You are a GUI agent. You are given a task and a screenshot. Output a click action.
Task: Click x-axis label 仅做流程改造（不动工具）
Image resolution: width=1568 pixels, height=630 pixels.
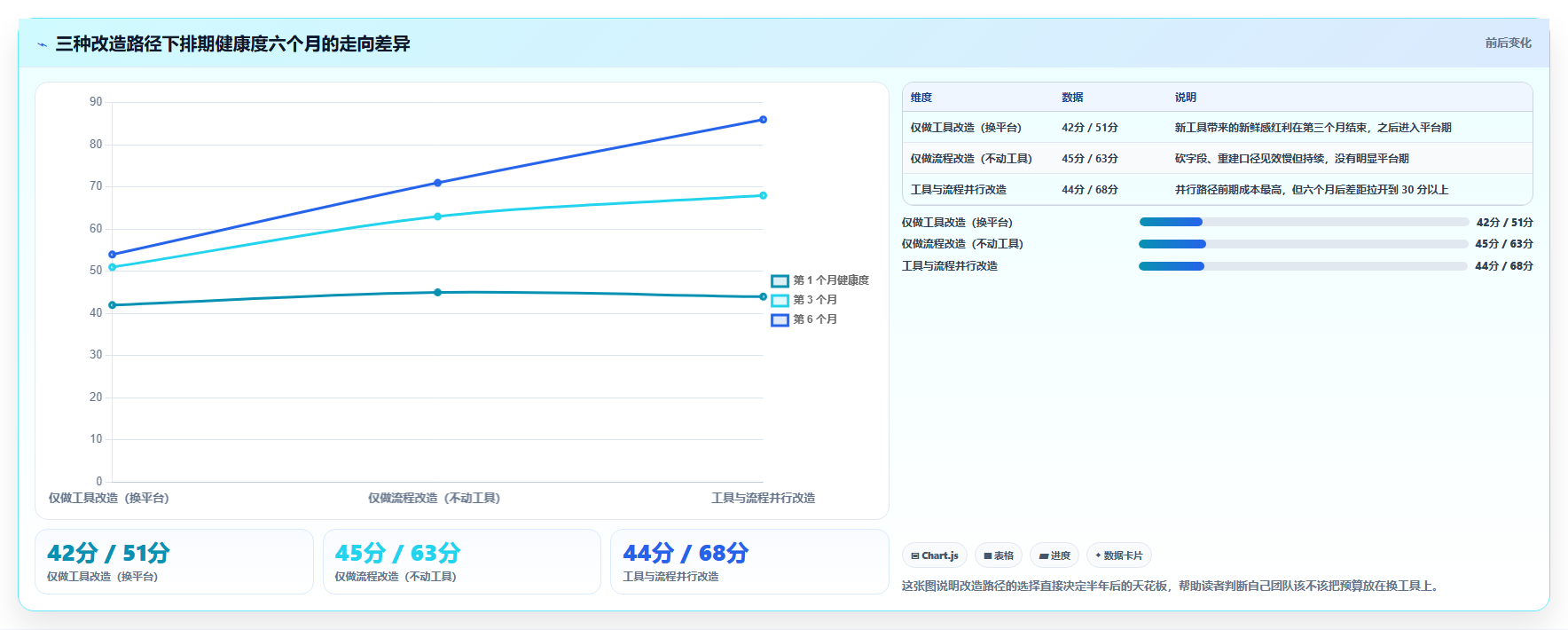(x=435, y=499)
